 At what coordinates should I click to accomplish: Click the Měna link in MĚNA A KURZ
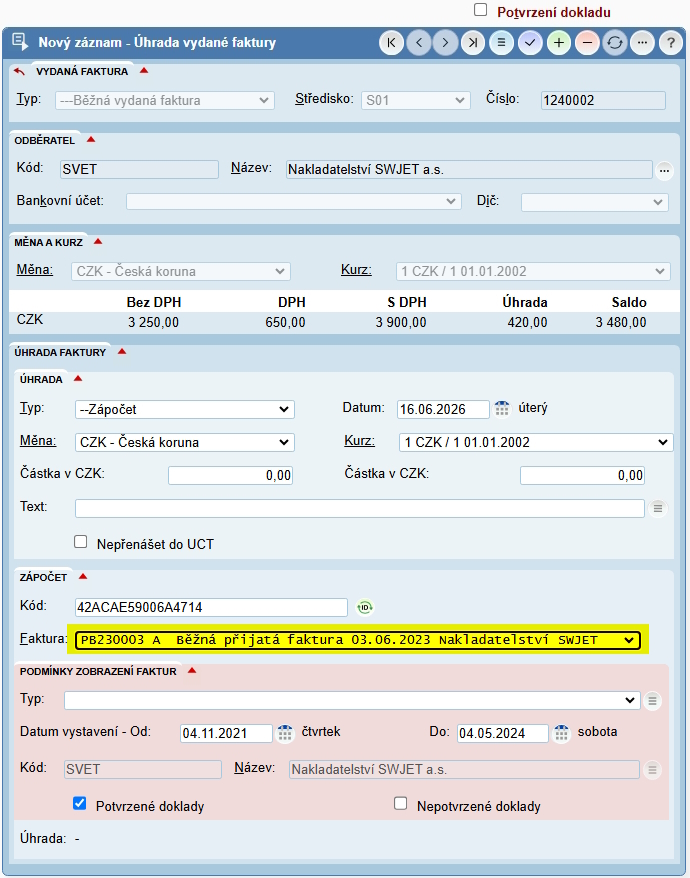35,270
